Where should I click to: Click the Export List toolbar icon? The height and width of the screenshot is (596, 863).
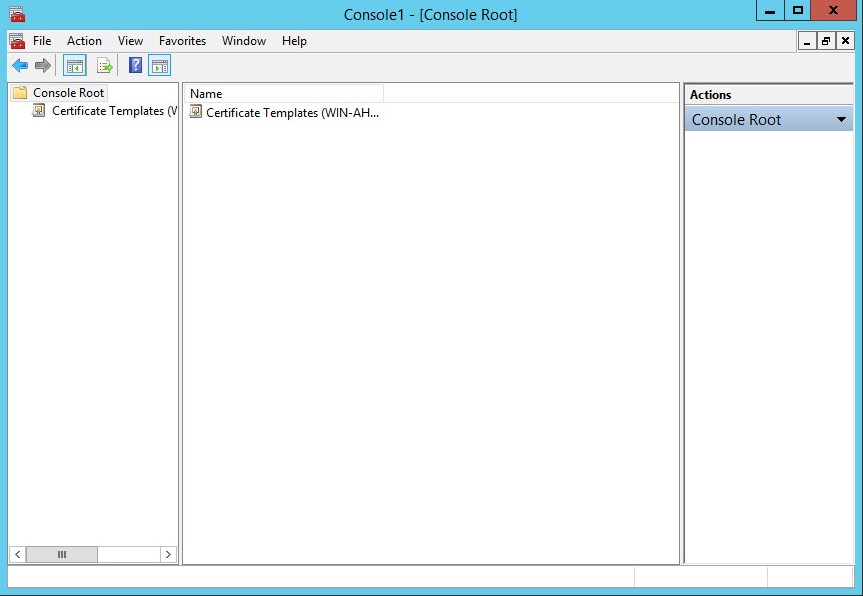(x=105, y=65)
